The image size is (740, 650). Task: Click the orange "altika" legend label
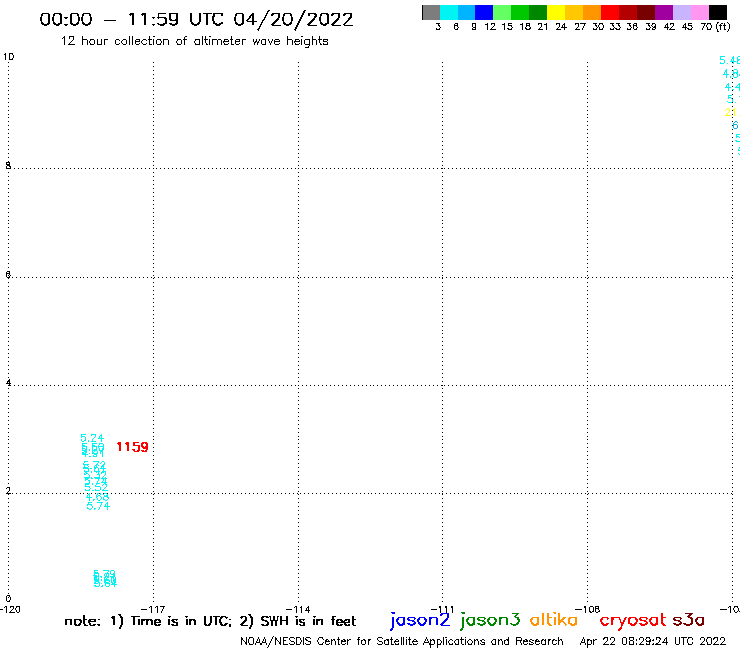tap(554, 619)
